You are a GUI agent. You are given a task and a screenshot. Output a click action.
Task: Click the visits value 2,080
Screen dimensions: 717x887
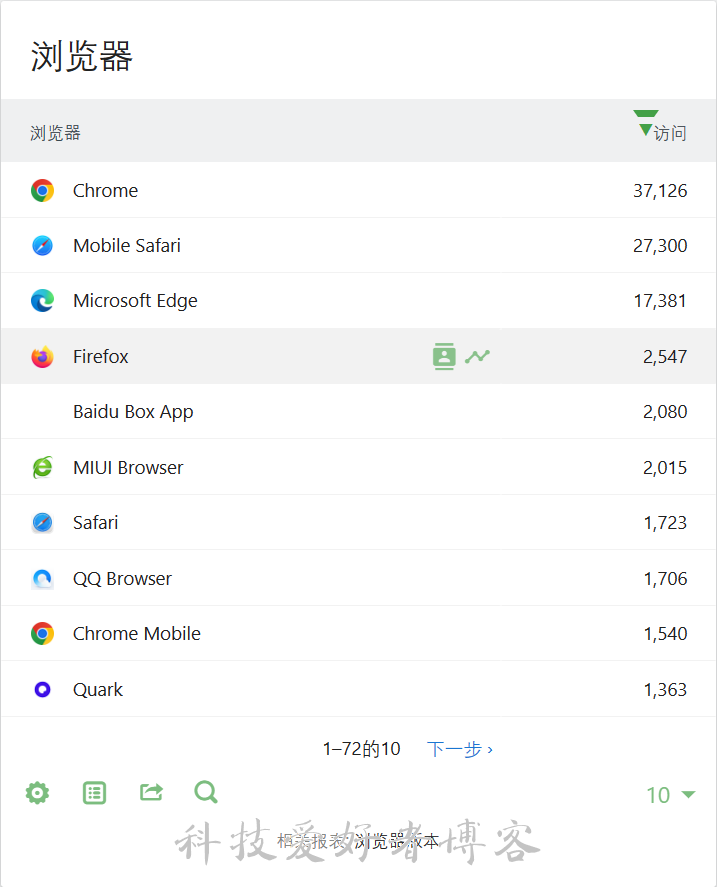(665, 411)
